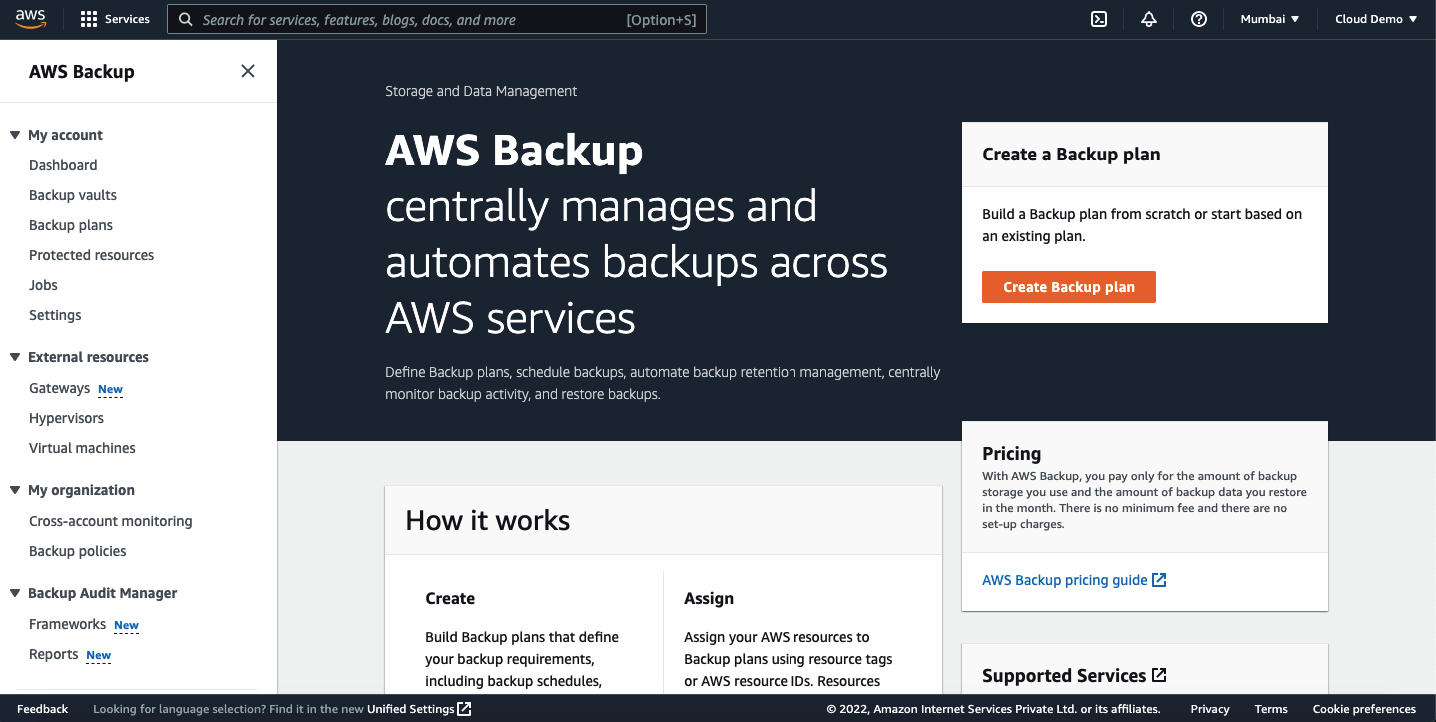Click the New badge beside Reports
Screen dimensions: 1436x722
click(98, 655)
